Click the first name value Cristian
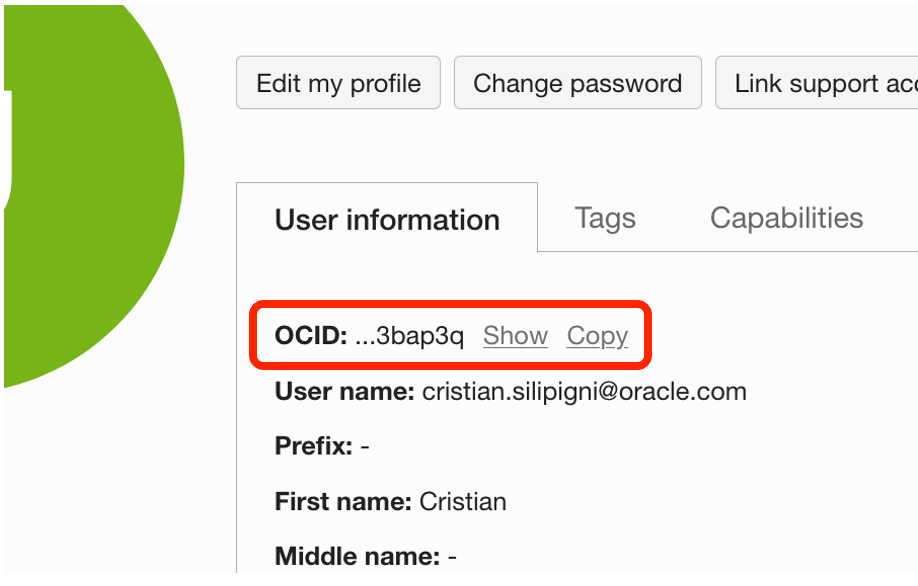918x586 pixels. (462, 501)
